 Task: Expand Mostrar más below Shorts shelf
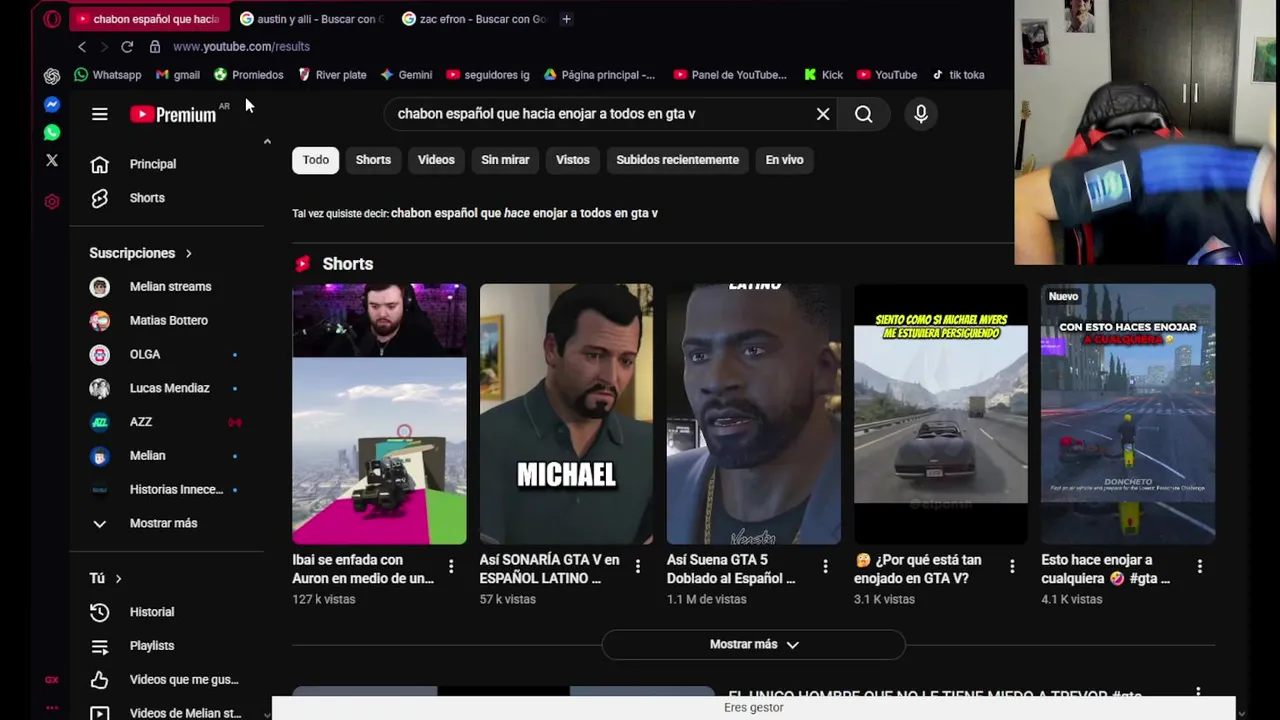(754, 645)
